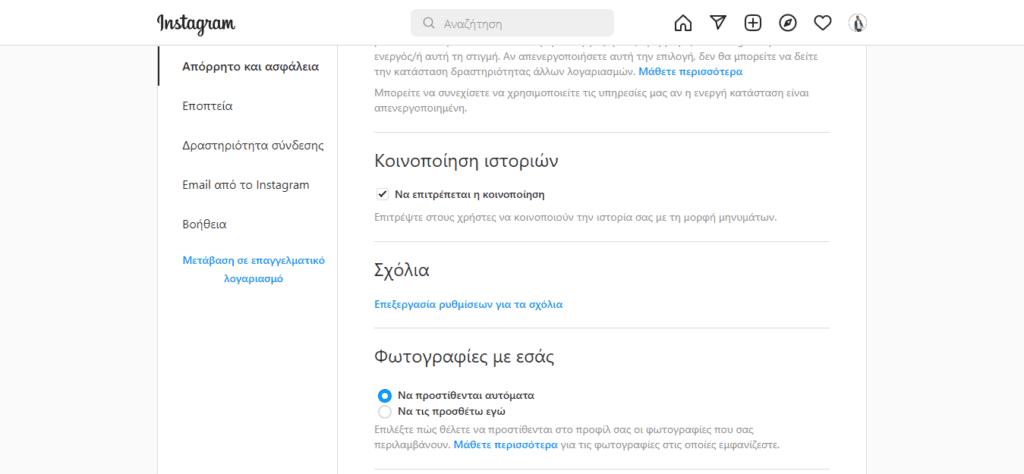
Task: Open the profile avatar menu
Action: click(857, 23)
